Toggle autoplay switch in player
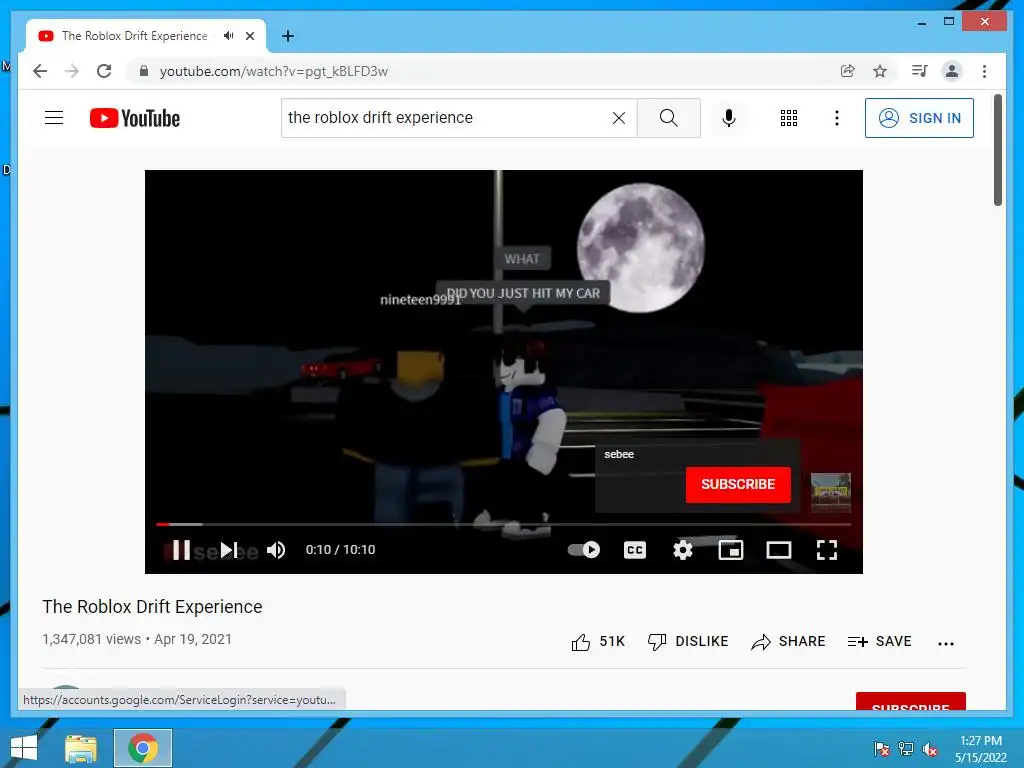The height and width of the screenshot is (768, 1024). pos(583,550)
